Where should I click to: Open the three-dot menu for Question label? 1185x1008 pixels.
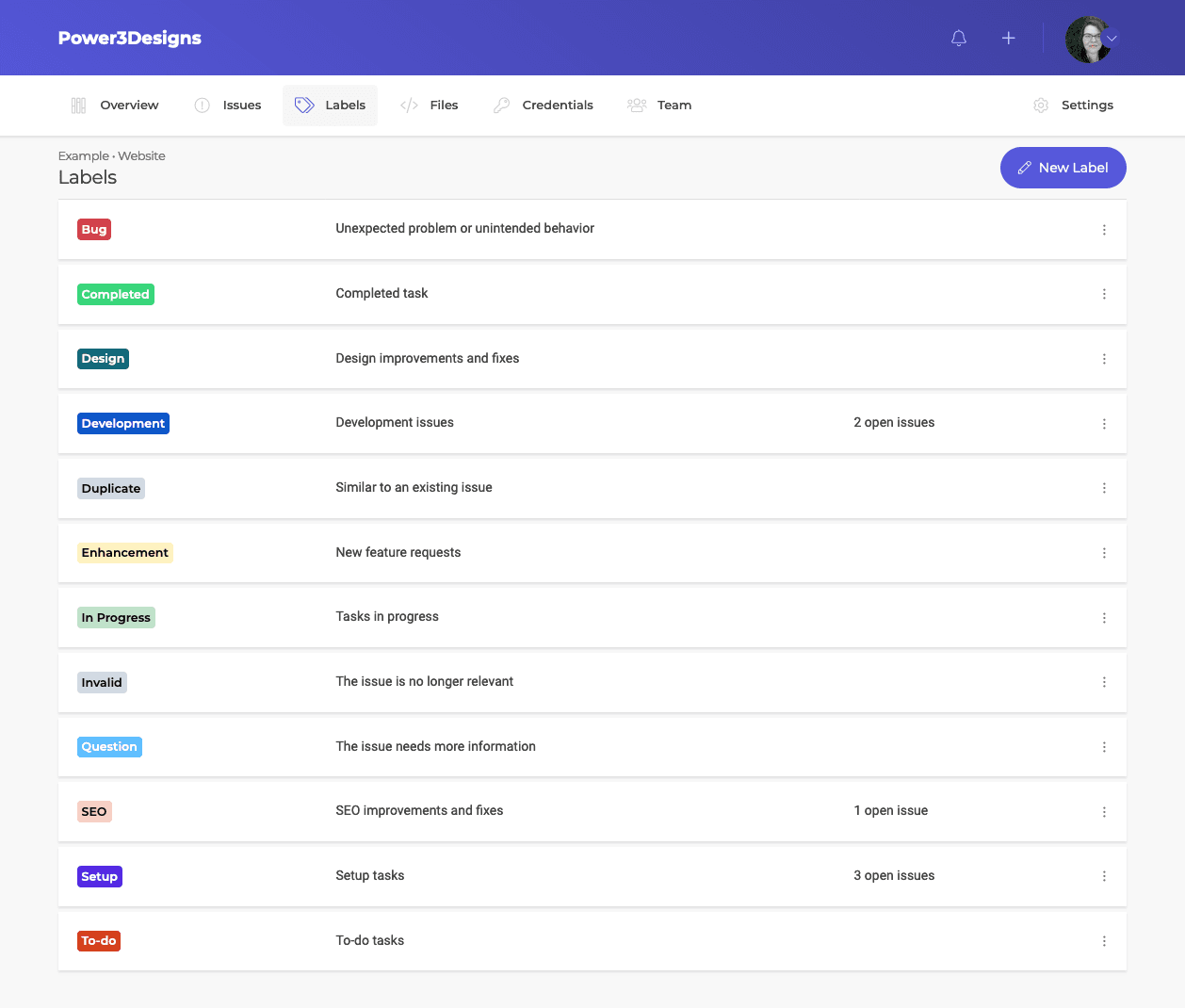[1104, 747]
